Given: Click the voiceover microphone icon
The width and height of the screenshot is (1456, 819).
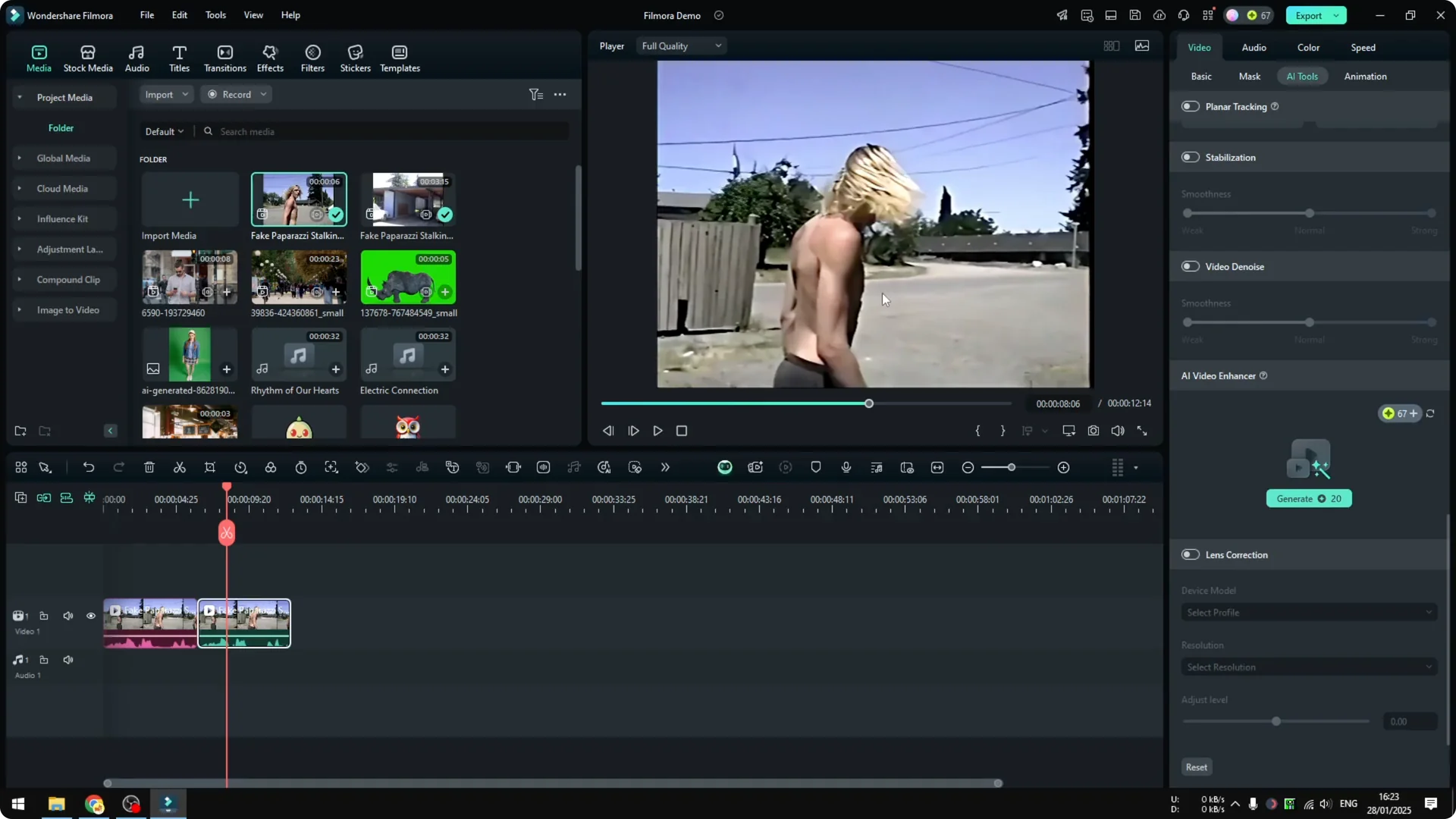Looking at the screenshot, I should click(846, 467).
